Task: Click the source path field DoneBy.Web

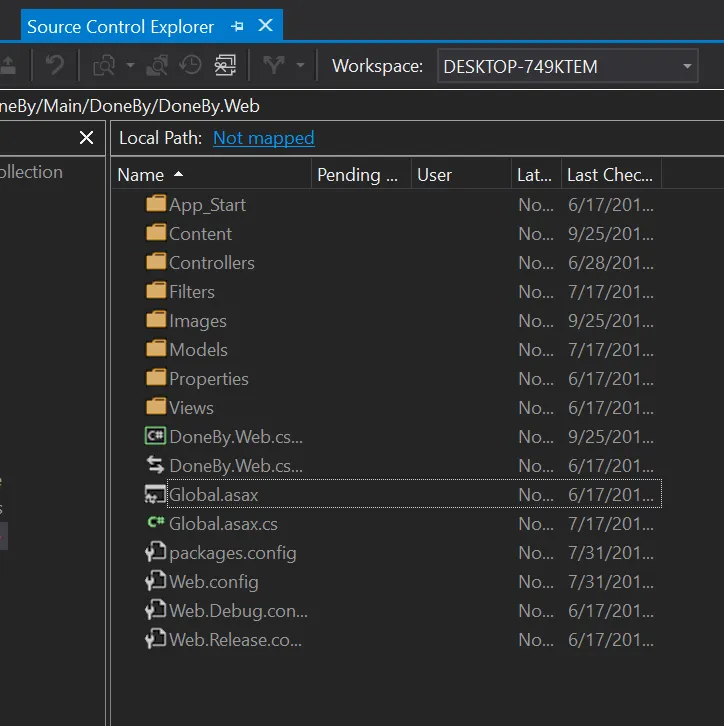Action: 130,105
